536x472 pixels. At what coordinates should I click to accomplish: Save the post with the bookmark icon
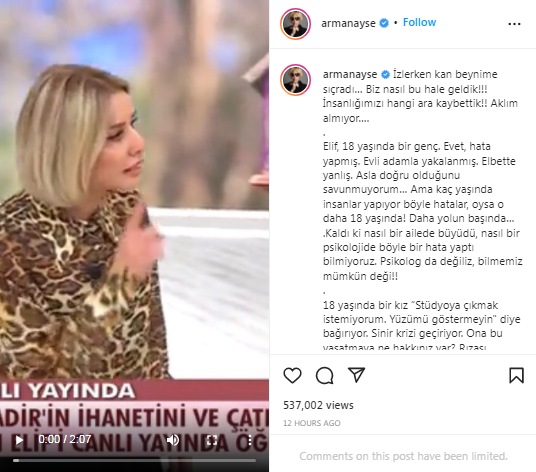516,375
